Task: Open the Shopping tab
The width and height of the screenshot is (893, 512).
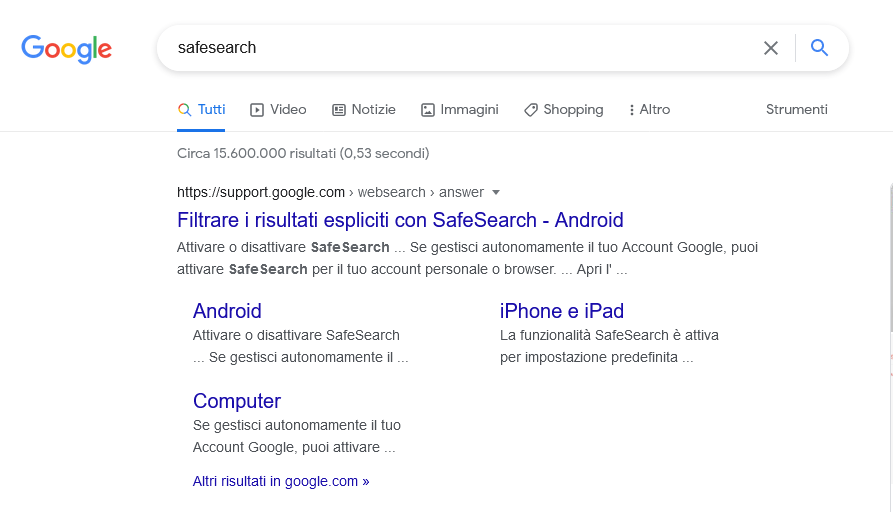Action: coord(563,109)
